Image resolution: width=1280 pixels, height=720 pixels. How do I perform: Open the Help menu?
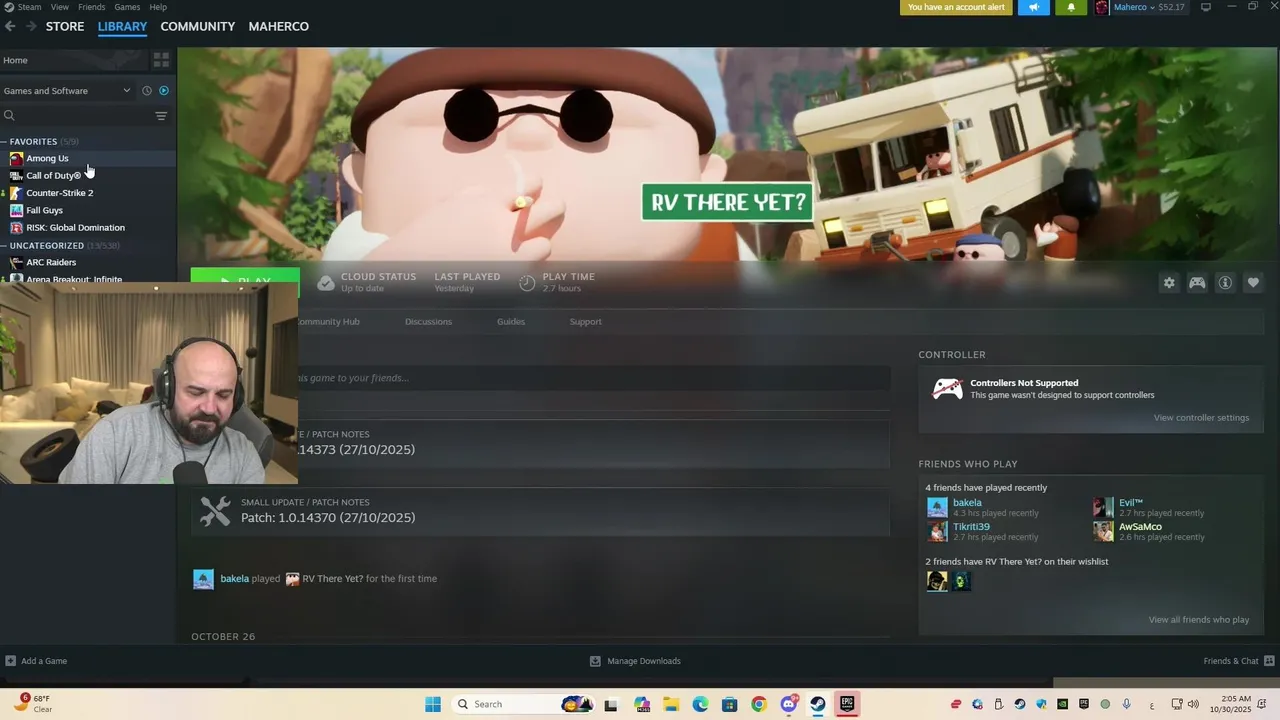(x=158, y=7)
